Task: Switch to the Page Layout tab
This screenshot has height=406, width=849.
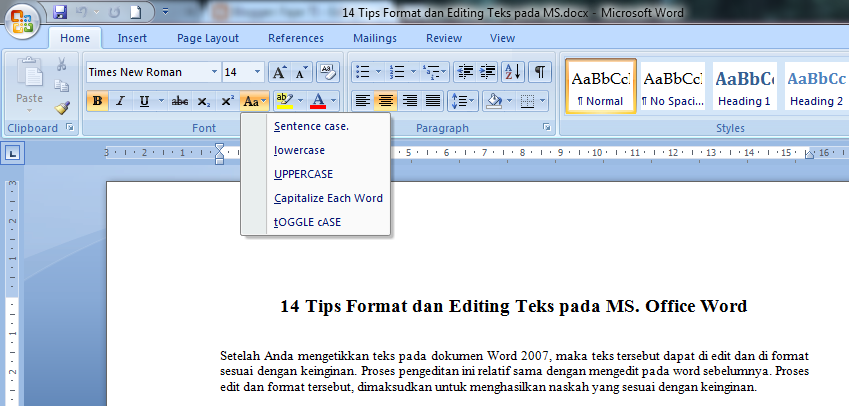Action: [x=208, y=38]
